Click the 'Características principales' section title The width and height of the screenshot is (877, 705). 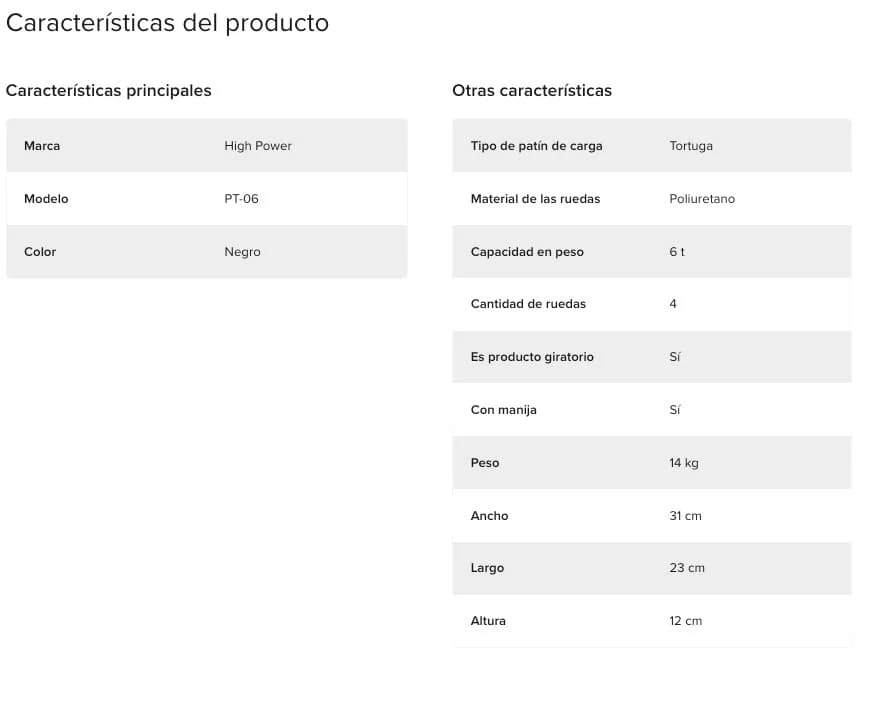pos(109,91)
